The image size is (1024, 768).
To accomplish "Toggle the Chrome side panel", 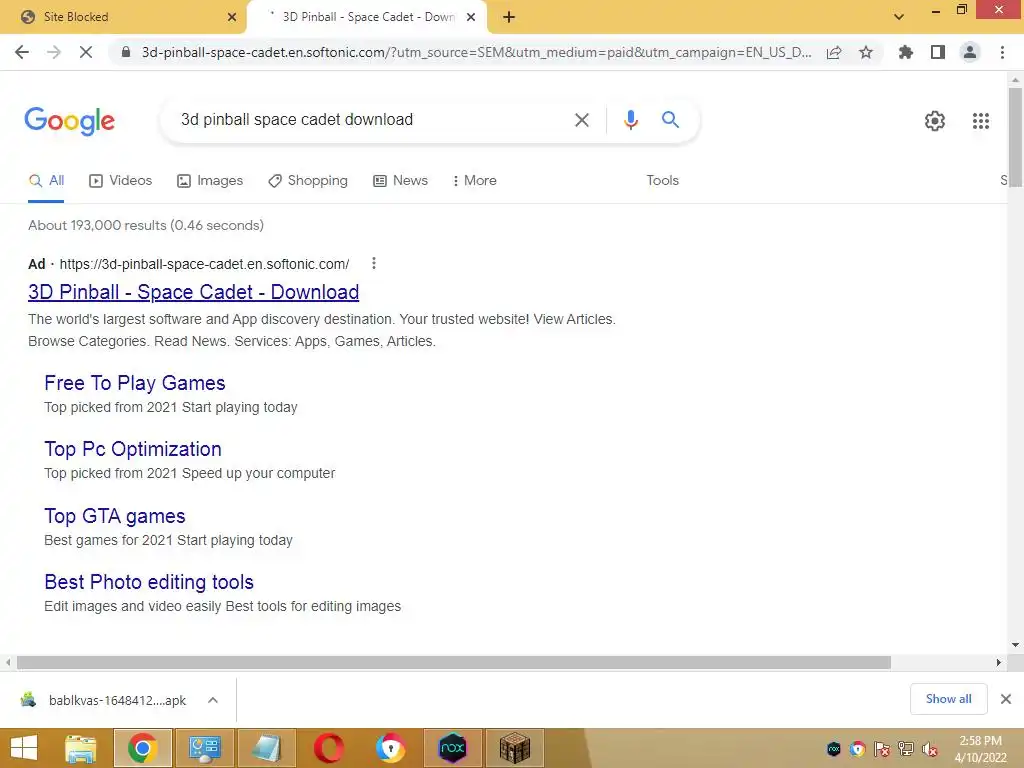I will click(x=938, y=52).
